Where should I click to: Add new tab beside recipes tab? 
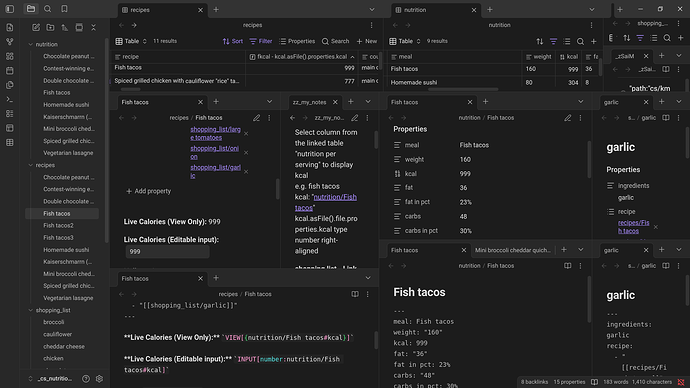[216, 10]
